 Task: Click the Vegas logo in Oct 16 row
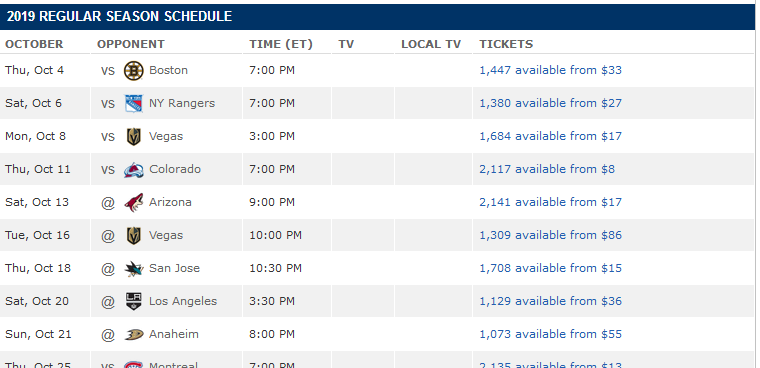133,236
